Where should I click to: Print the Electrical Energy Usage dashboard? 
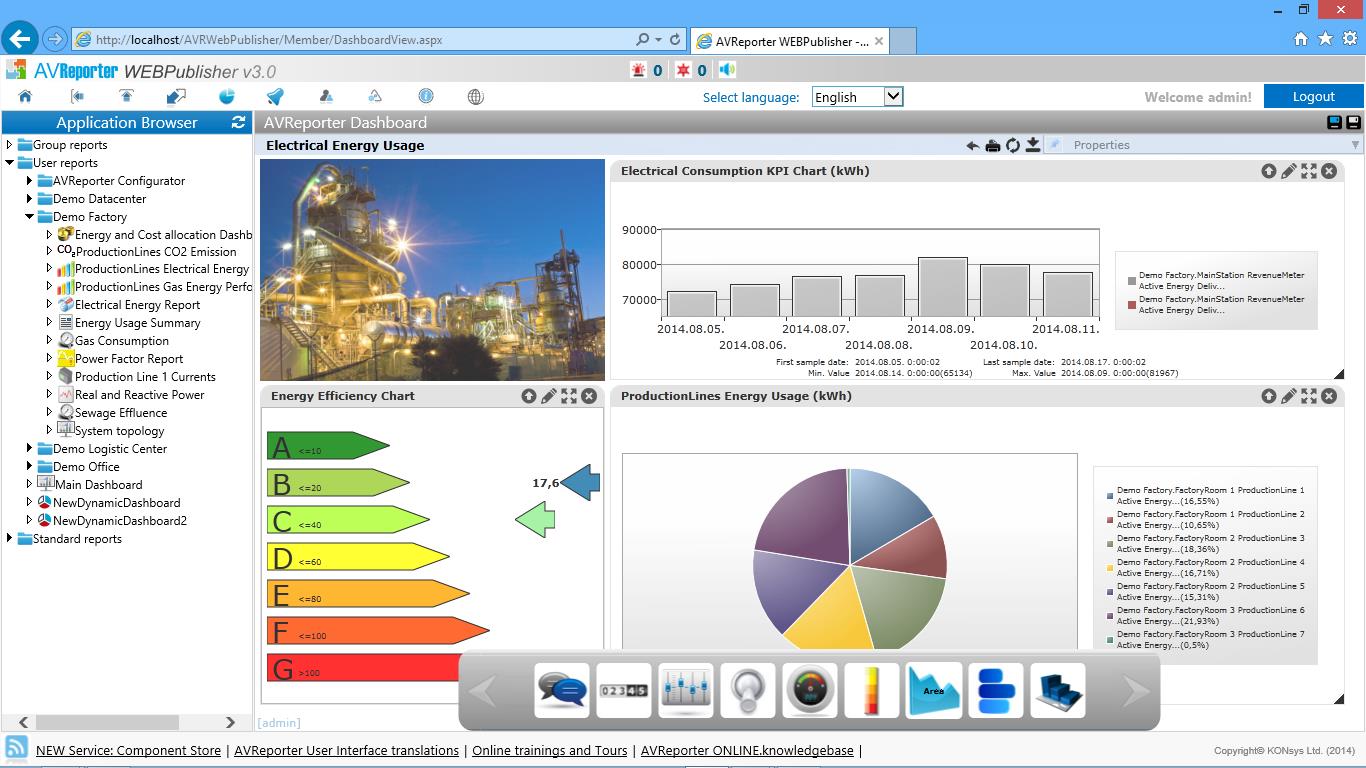pos(992,146)
